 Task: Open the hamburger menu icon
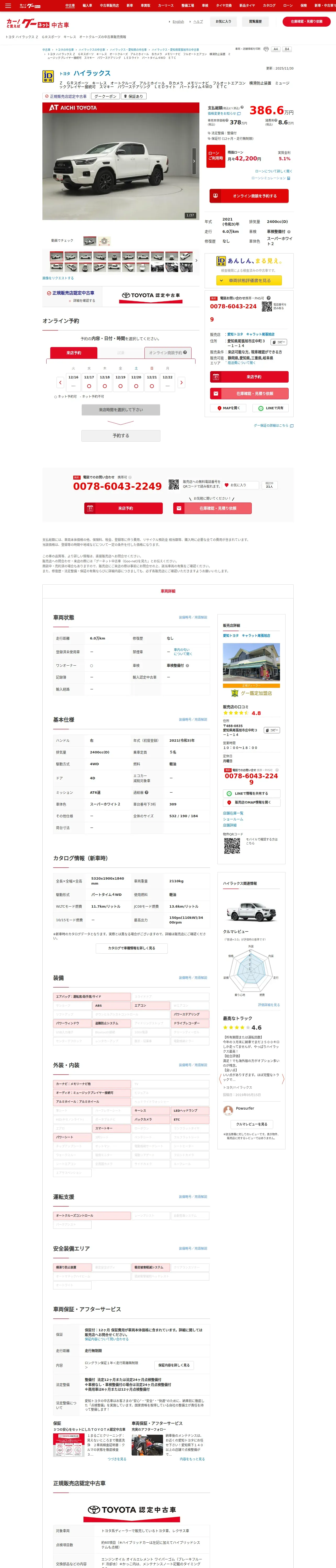click(8, 5)
